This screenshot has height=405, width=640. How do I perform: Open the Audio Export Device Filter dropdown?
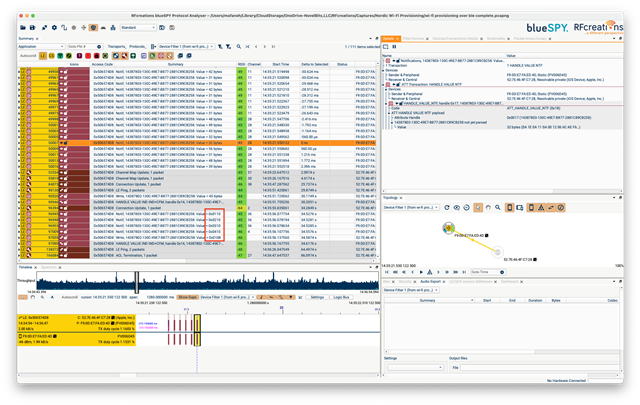click(x=411, y=290)
